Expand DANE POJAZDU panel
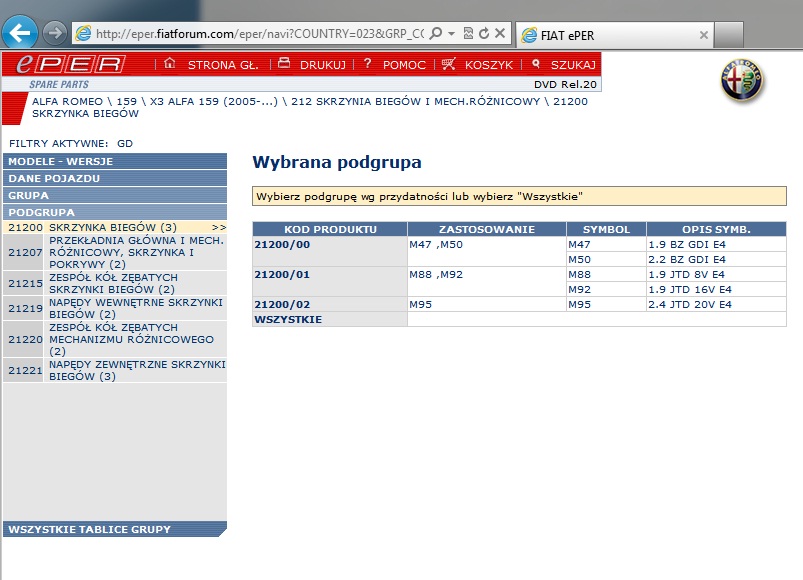803x580 pixels. 115,178
